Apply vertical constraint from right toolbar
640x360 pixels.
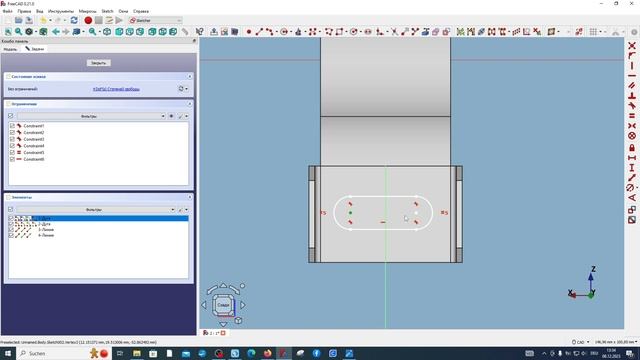pyautogui.click(x=632, y=66)
